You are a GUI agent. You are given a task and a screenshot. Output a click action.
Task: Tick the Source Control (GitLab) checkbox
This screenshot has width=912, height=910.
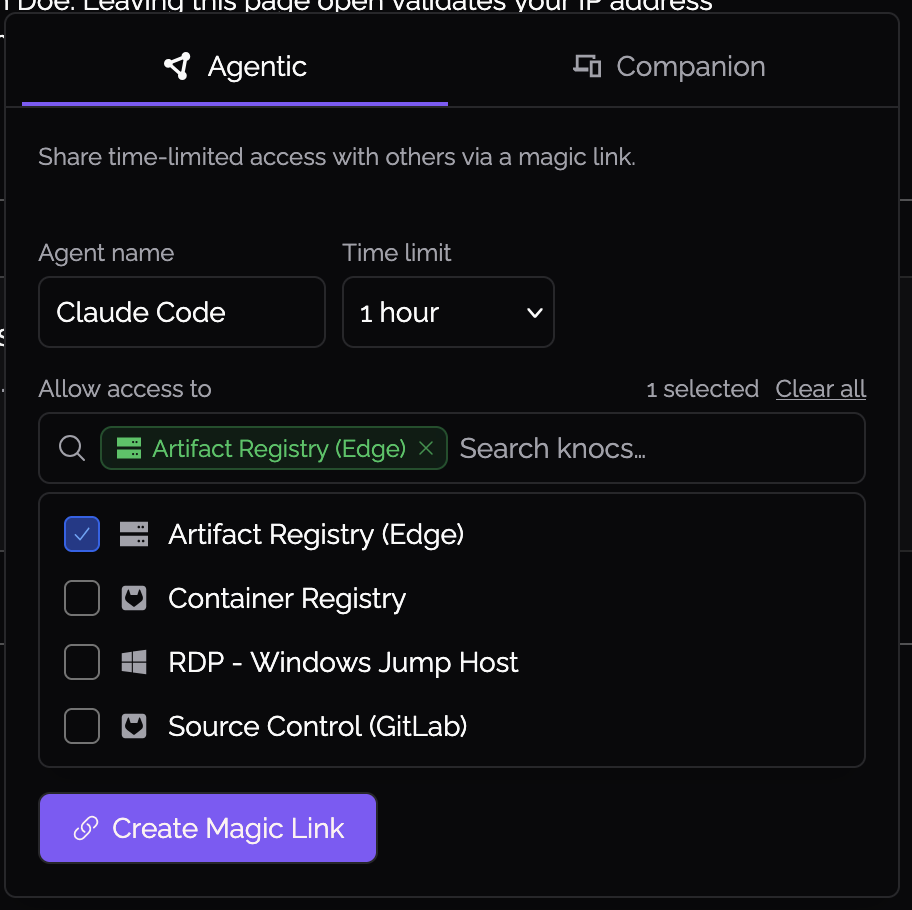(x=82, y=726)
